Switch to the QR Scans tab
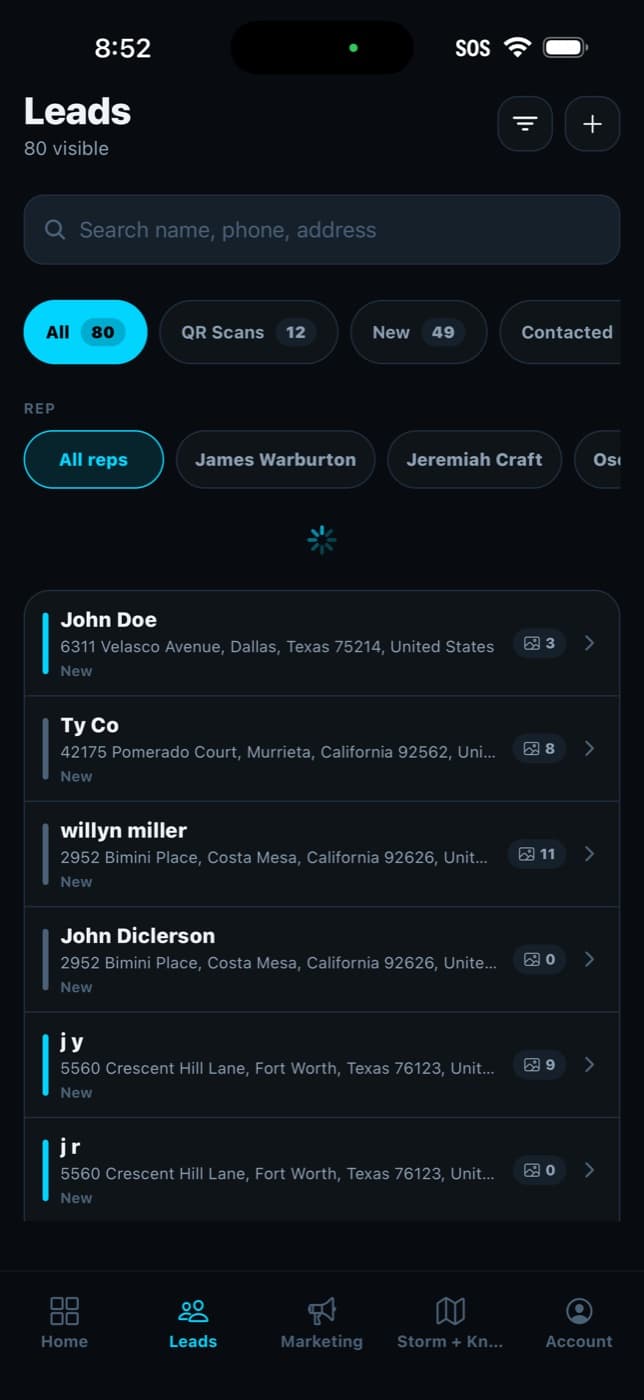The height and width of the screenshot is (1400, 644). (x=248, y=332)
